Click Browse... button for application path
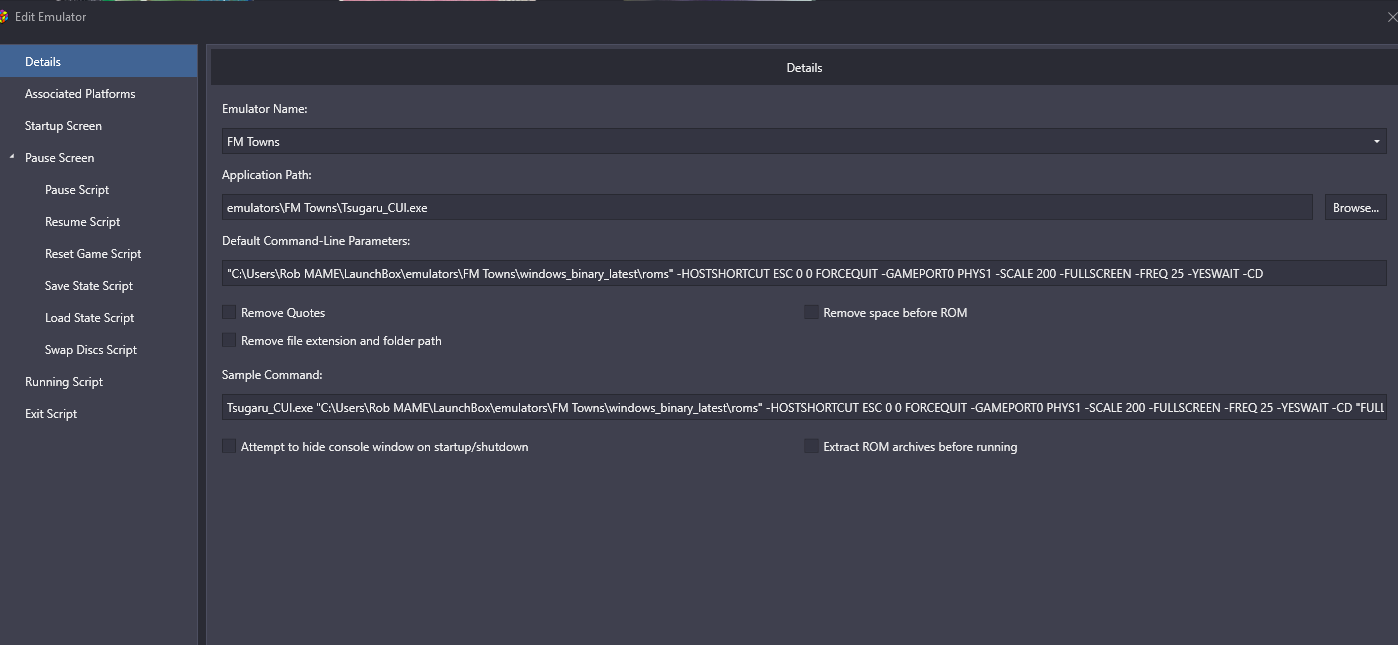Viewport: 1398px width, 645px height. [x=1356, y=207]
